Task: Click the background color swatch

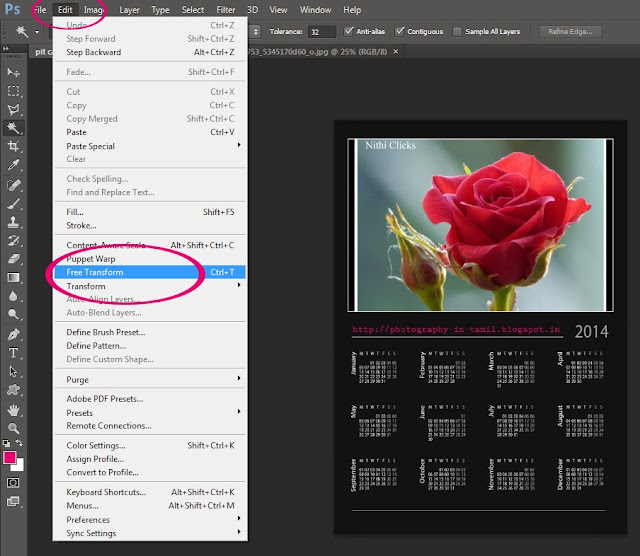Action: point(20,466)
